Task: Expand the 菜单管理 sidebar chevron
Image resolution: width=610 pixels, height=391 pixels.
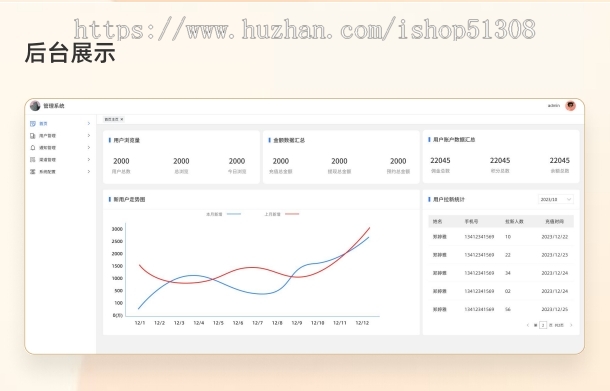Action: pos(89,160)
